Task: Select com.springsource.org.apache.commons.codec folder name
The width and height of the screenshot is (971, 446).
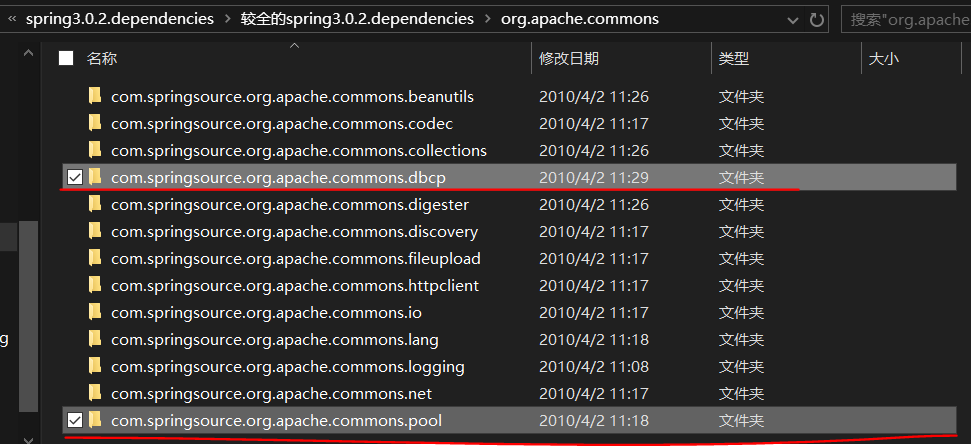Action: tap(282, 123)
